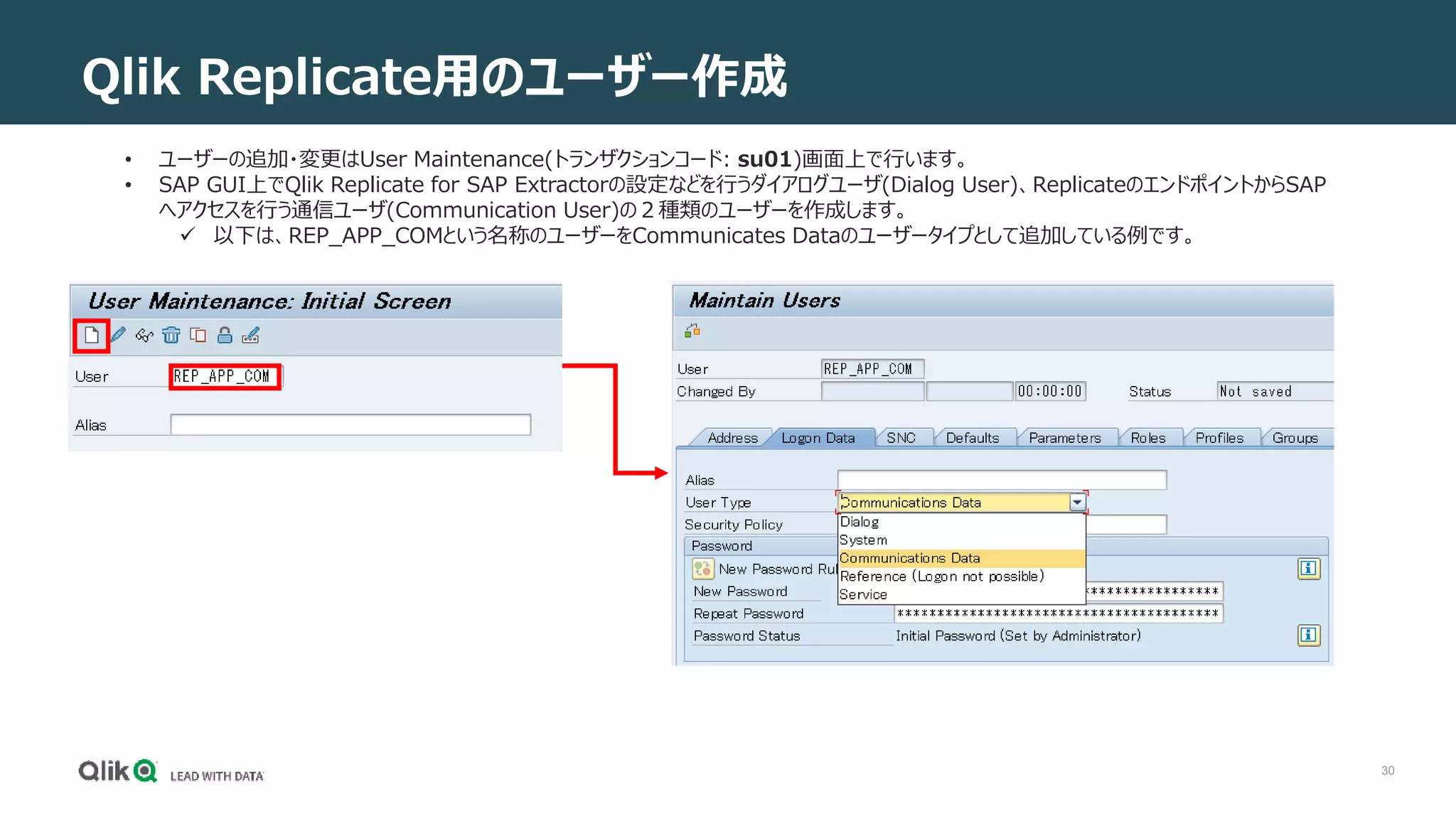Viewport: 1456px width, 819px height.
Task: Select System in the User Type list
Action: [x=962, y=540]
